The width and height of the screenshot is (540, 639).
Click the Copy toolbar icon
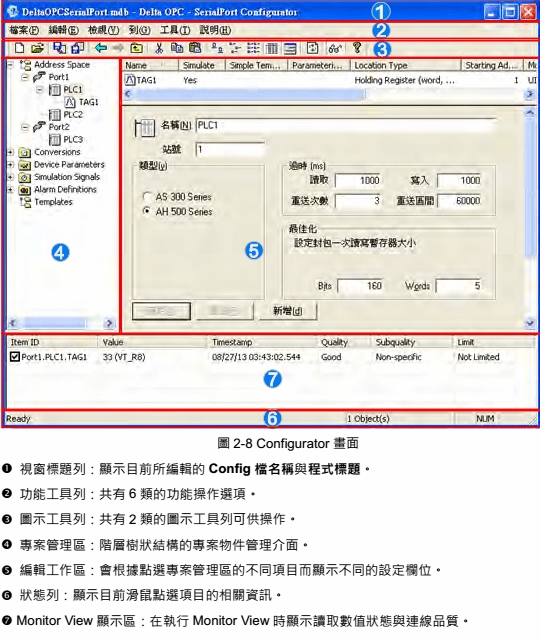(x=177, y=48)
